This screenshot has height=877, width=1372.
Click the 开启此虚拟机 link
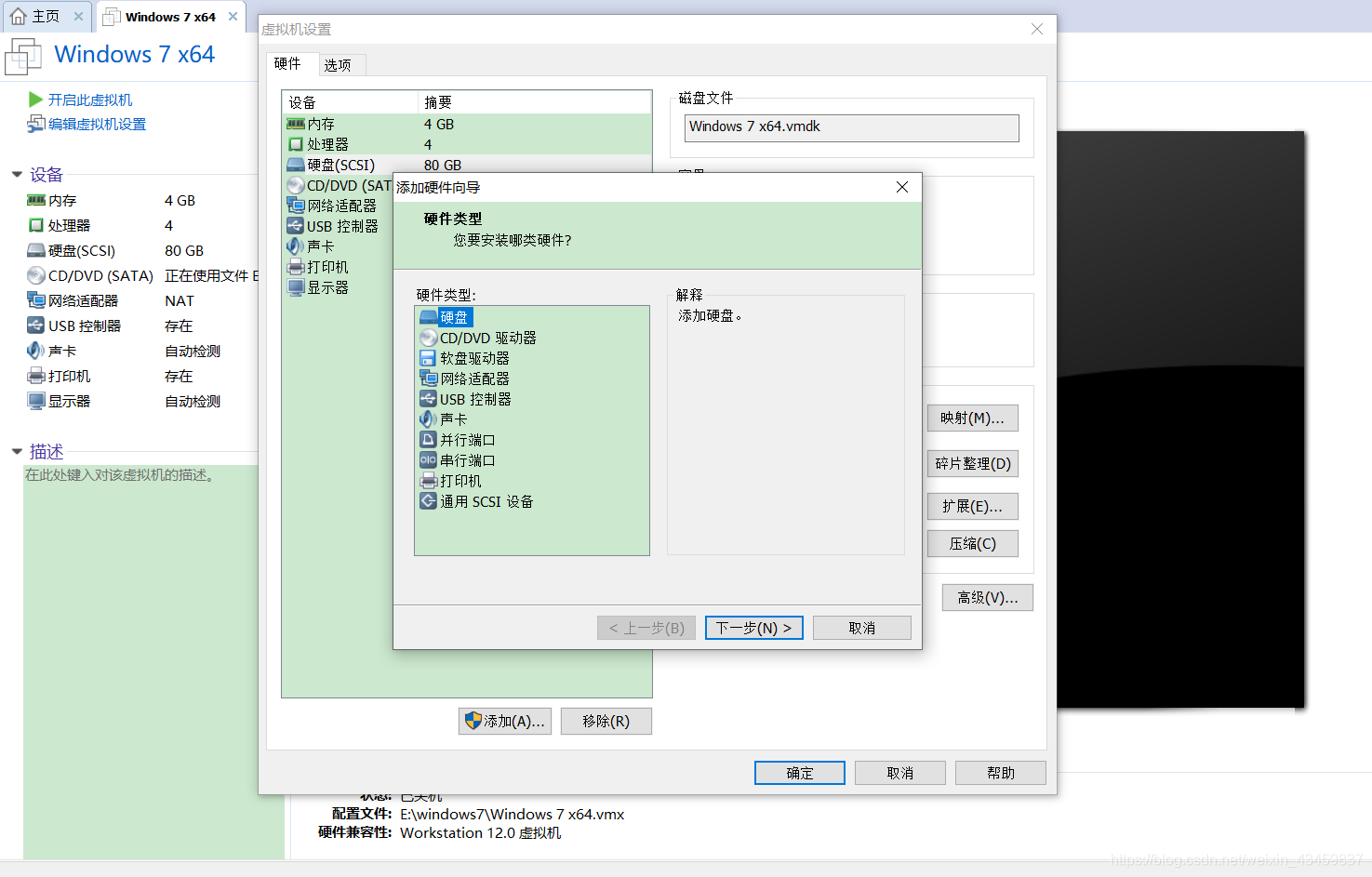click(90, 100)
